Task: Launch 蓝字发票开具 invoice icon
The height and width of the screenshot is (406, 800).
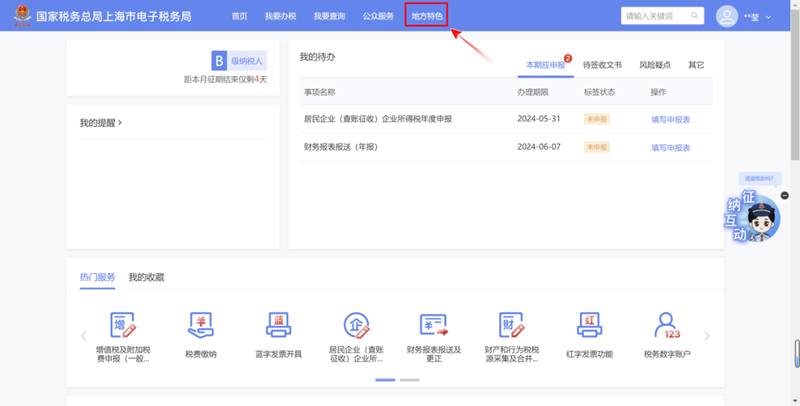Action: coord(279,326)
